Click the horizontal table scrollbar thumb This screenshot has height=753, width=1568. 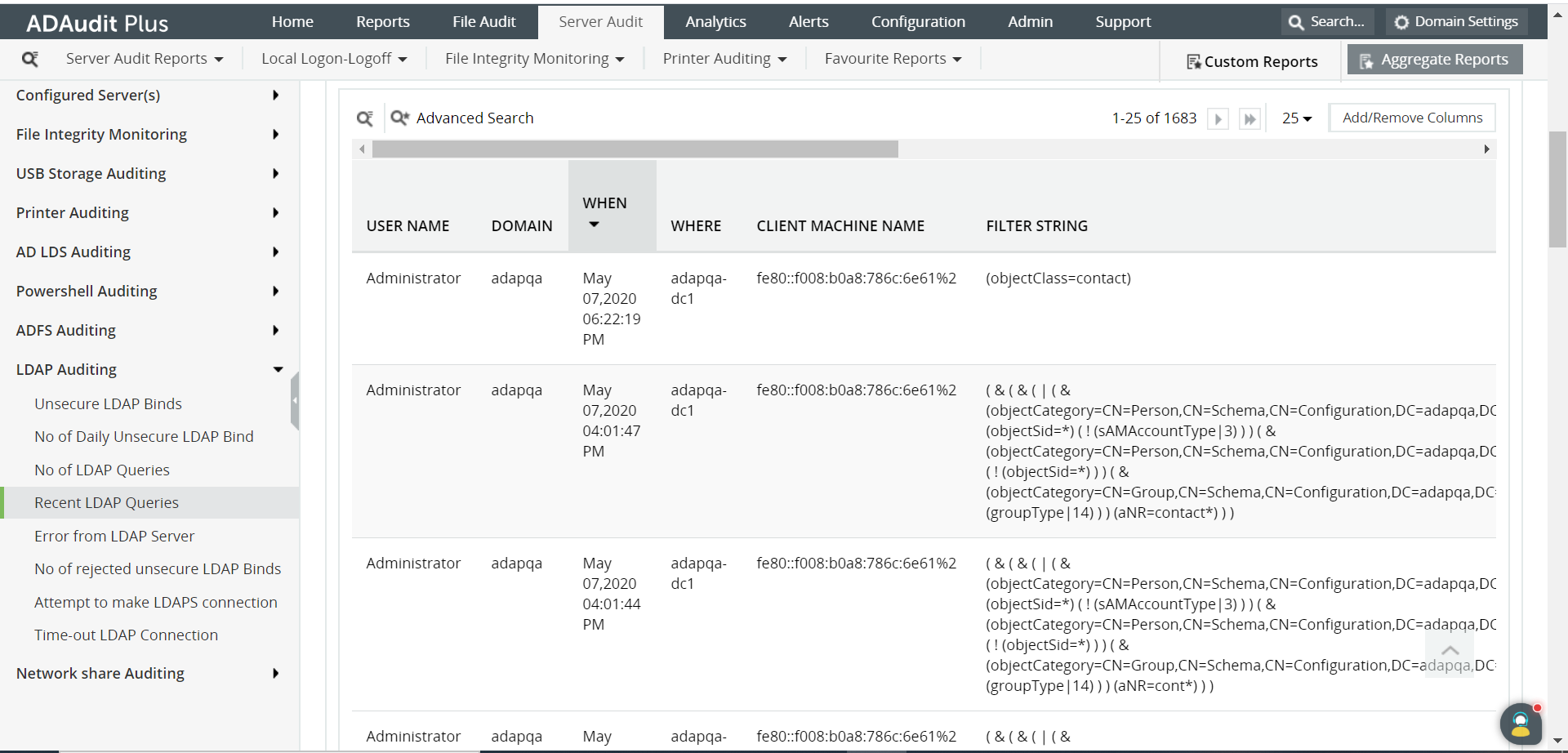[x=635, y=149]
